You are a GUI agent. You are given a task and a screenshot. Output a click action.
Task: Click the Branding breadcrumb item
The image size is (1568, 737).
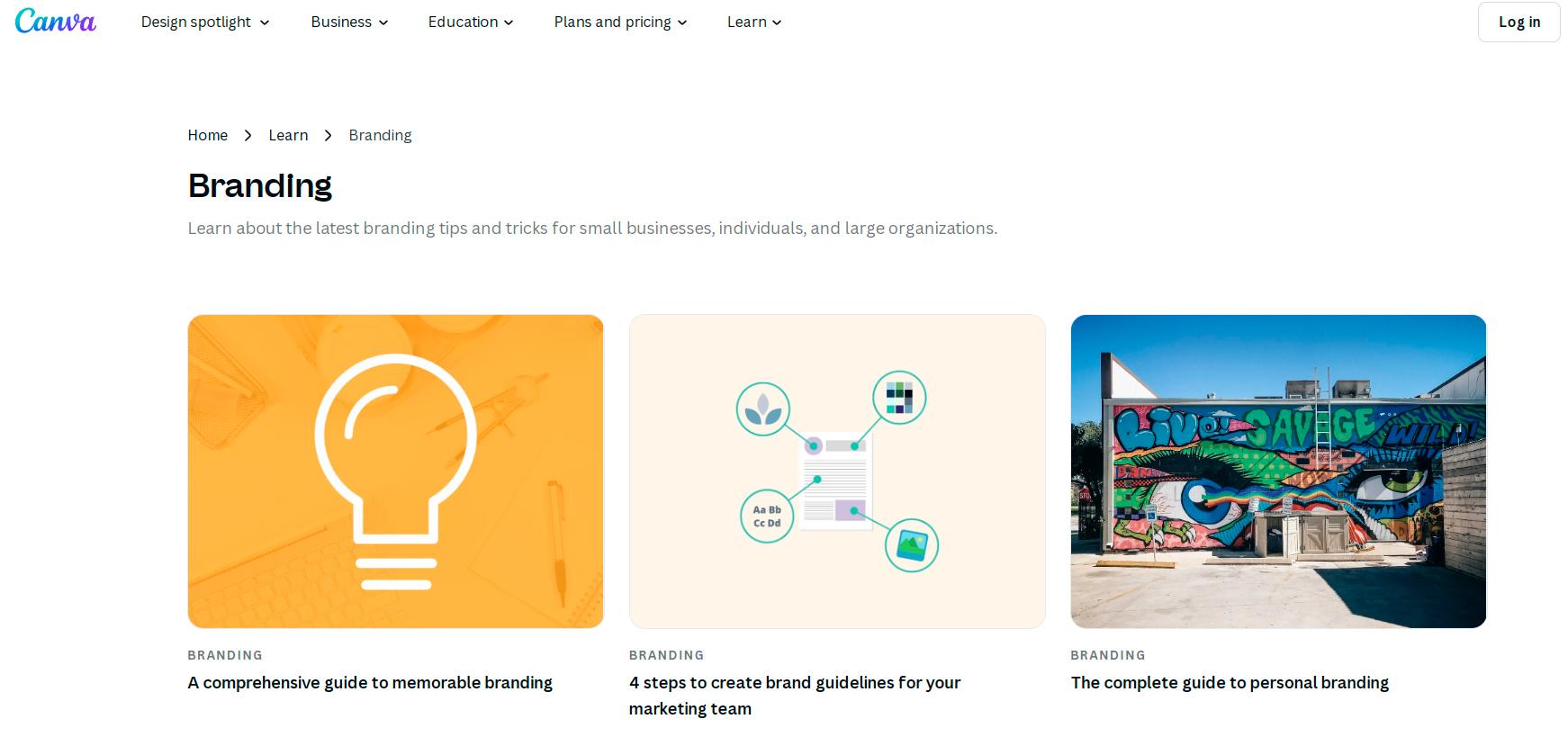[380, 135]
